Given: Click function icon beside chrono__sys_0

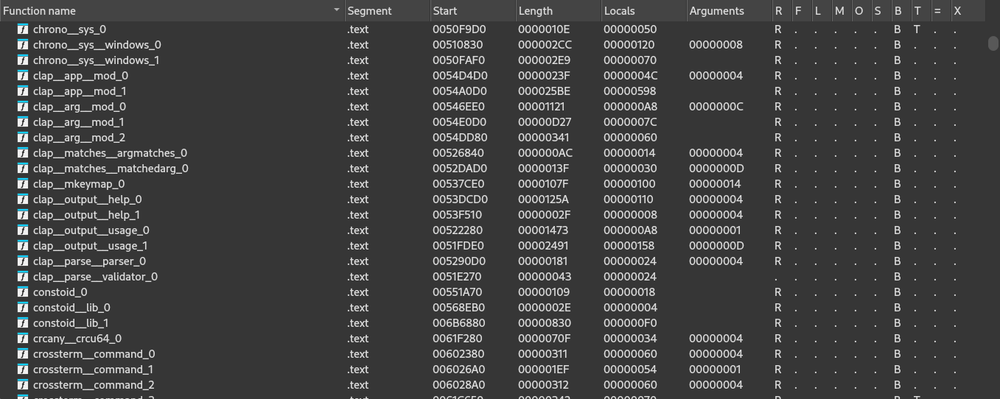Looking at the screenshot, I should point(23,29).
